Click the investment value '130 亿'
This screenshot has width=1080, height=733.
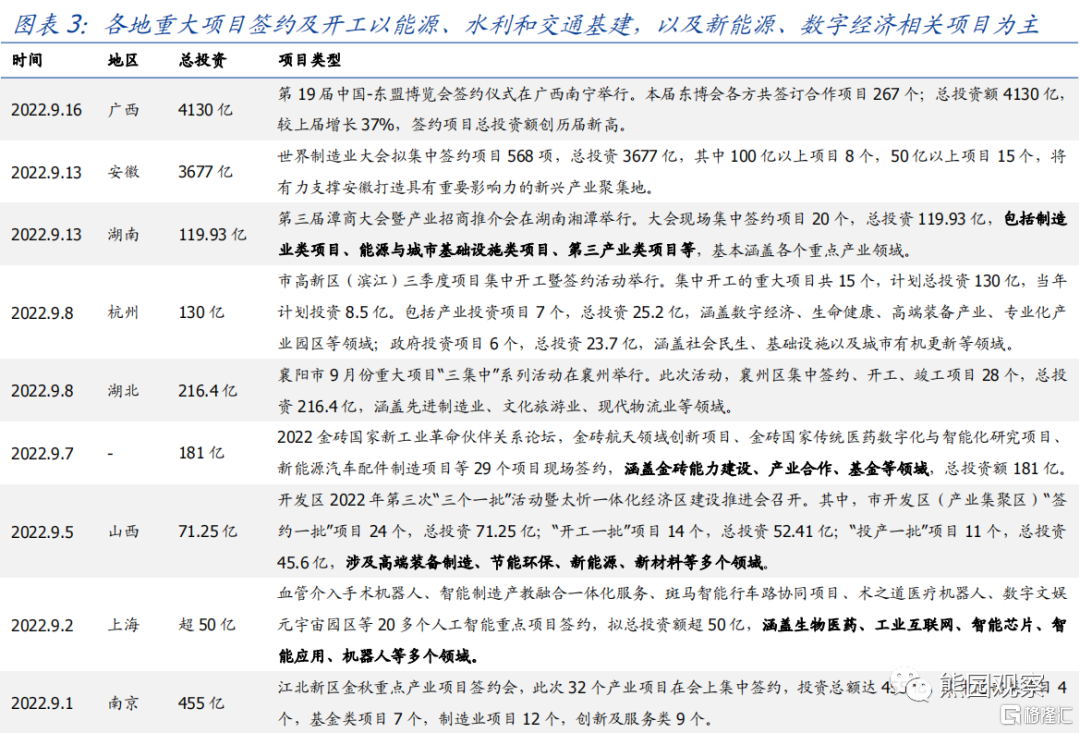pyautogui.click(x=201, y=313)
